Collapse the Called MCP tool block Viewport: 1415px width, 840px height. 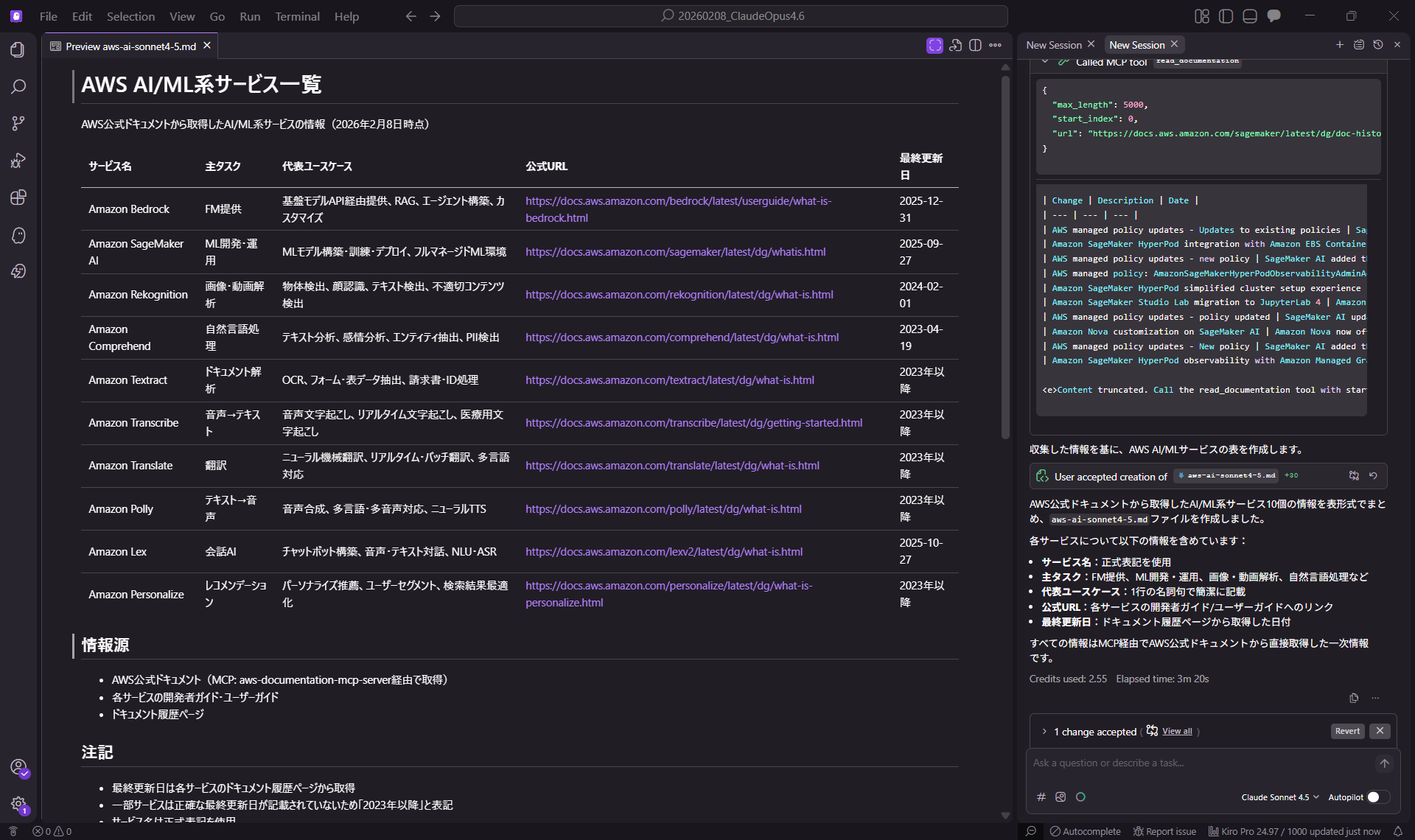1046,62
